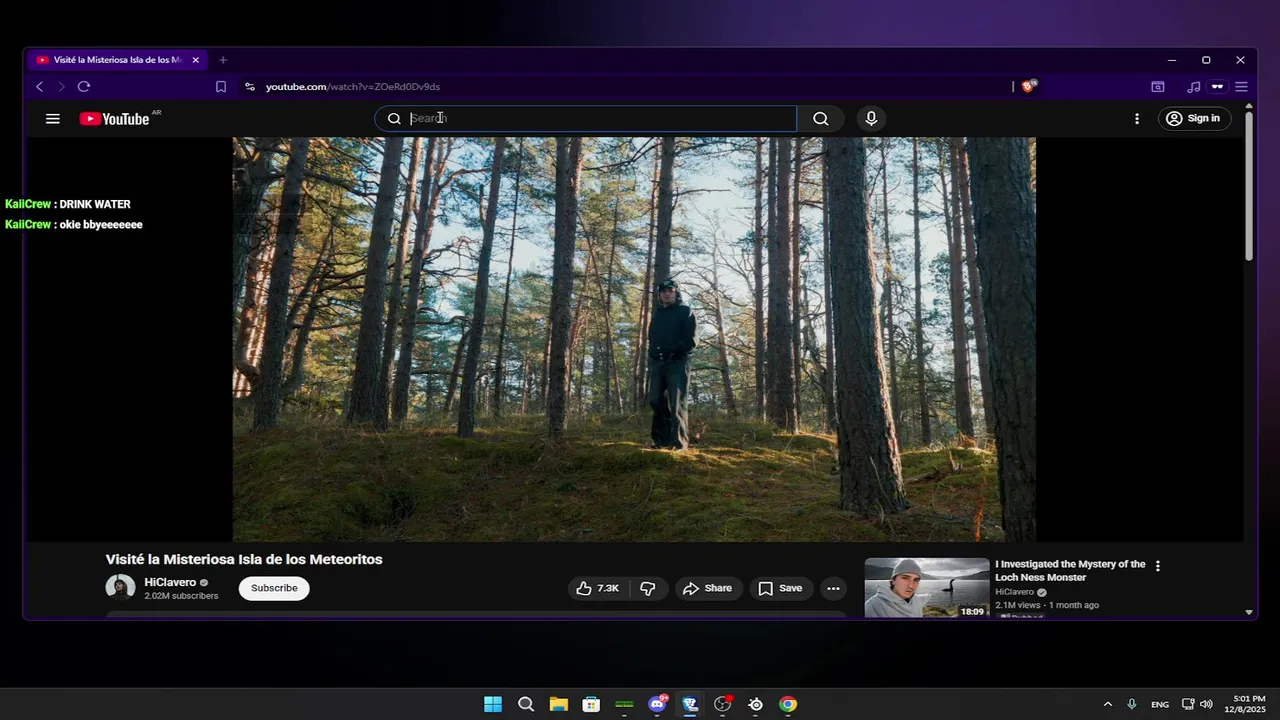This screenshot has width=1280, height=720.
Task: Open Discord from the taskbar
Action: (657, 704)
